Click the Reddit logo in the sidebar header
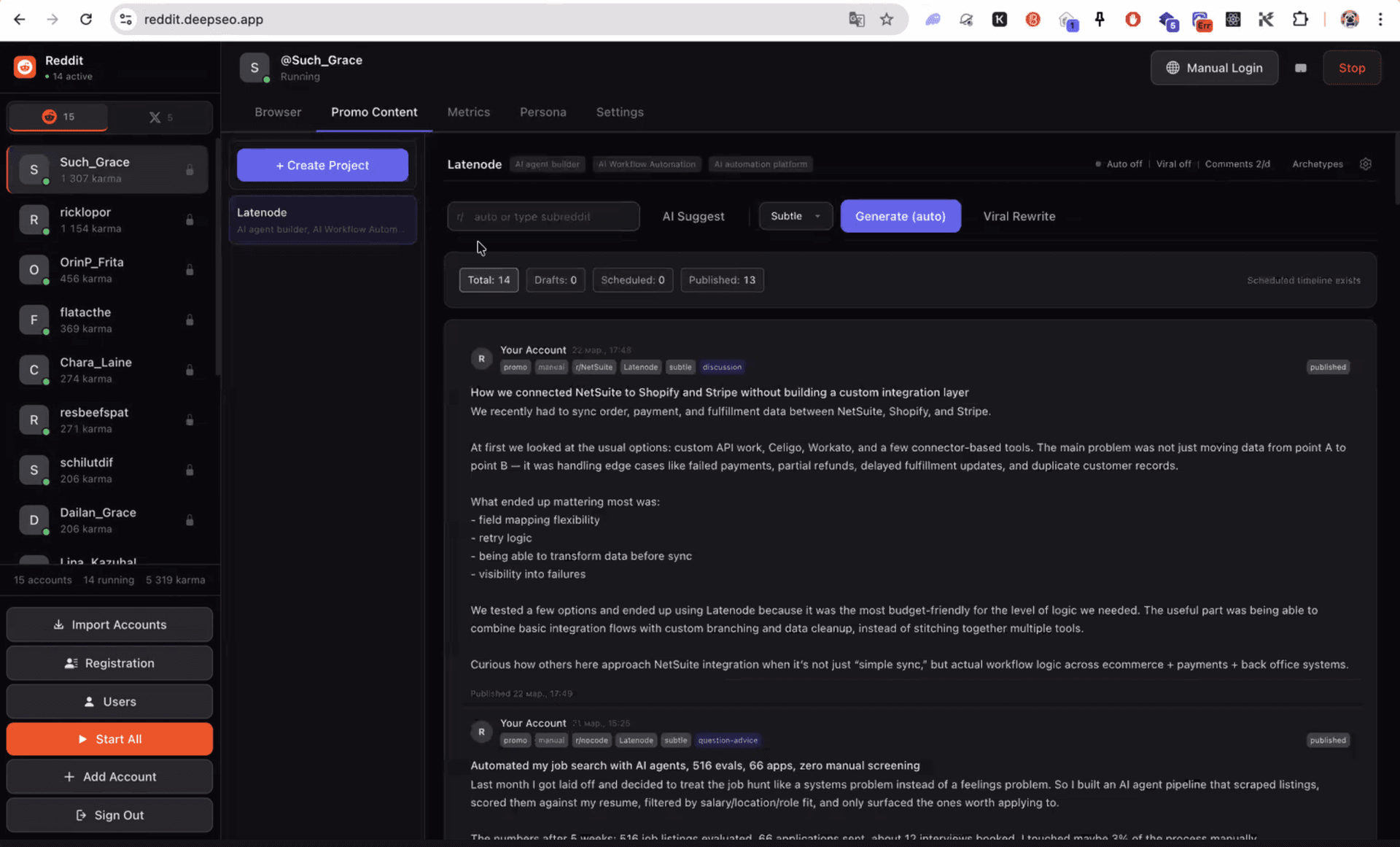Screen dimensions: 1400x847 tap(24, 66)
